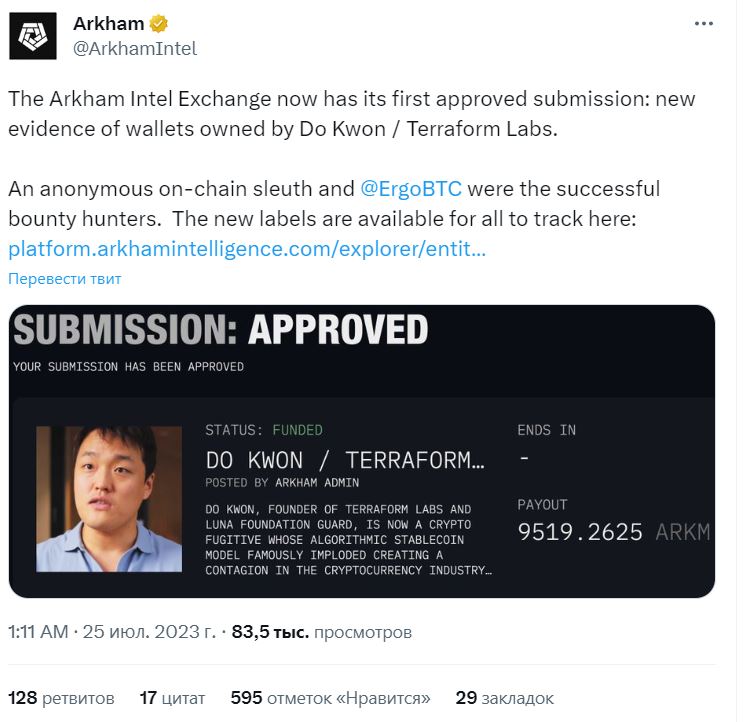Open the Do Kwon photo thumbnail

[x=109, y=499]
